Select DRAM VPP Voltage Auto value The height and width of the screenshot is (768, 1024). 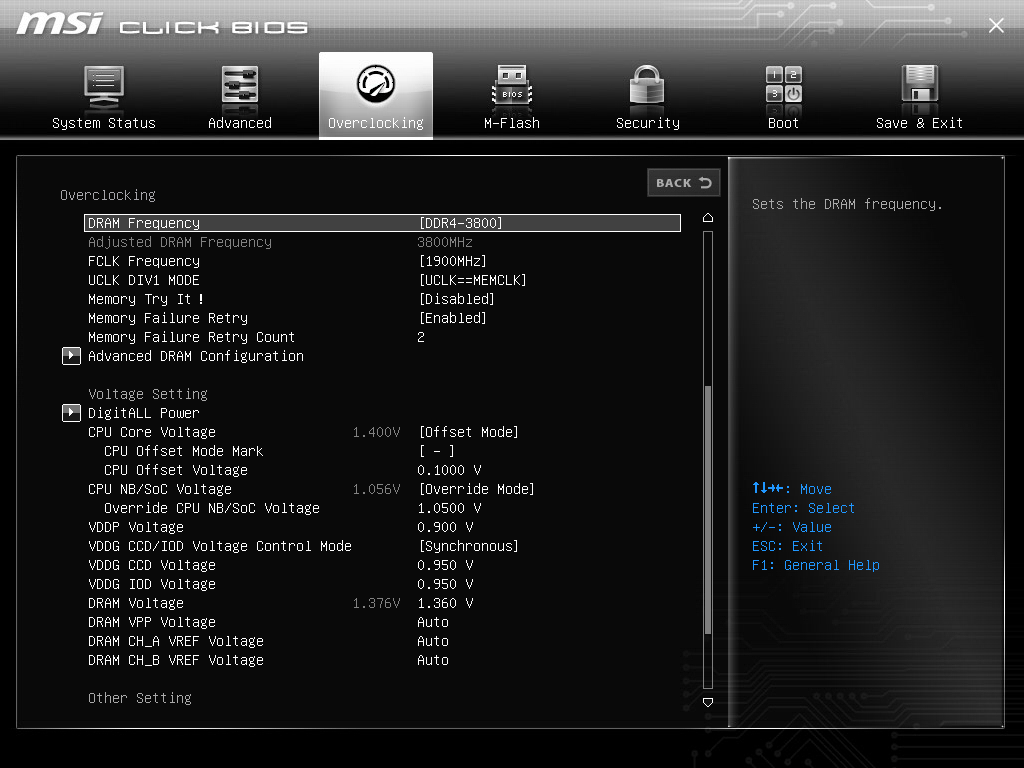click(x=433, y=622)
